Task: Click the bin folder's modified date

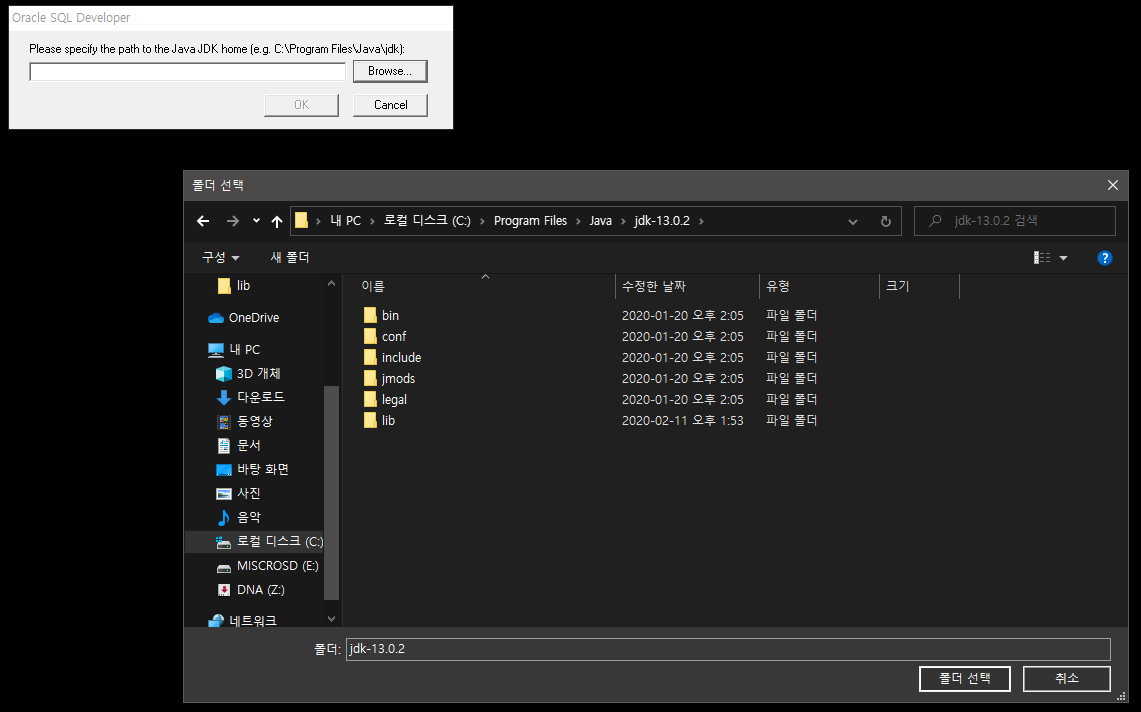Action: click(683, 315)
